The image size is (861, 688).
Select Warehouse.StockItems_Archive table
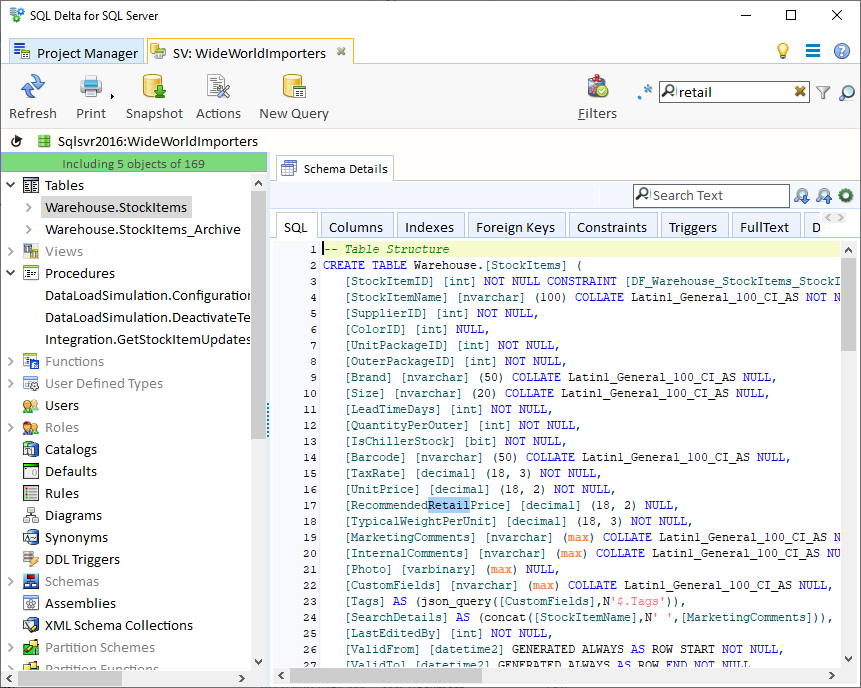(x=143, y=229)
